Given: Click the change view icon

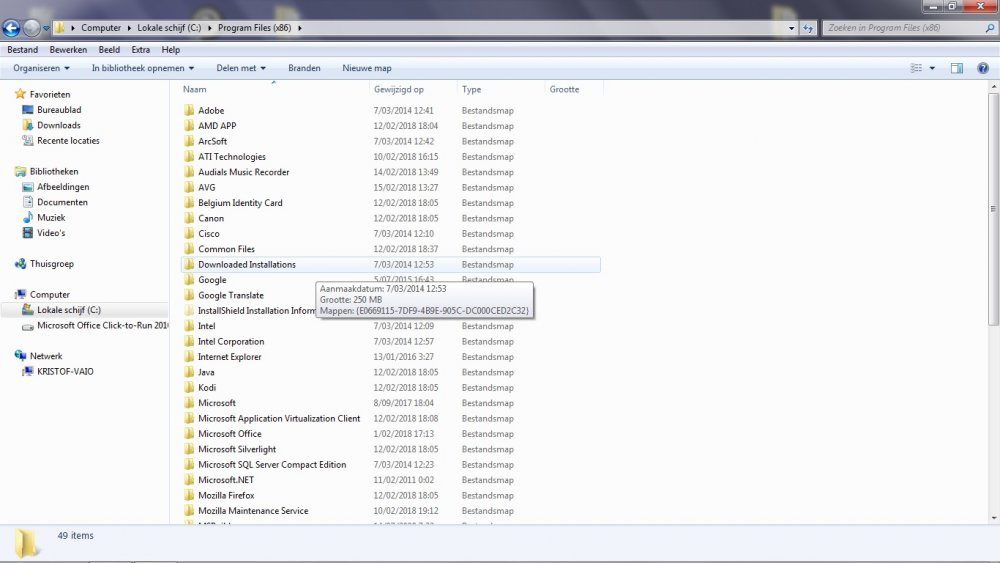Looking at the screenshot, I should [916, 68].
